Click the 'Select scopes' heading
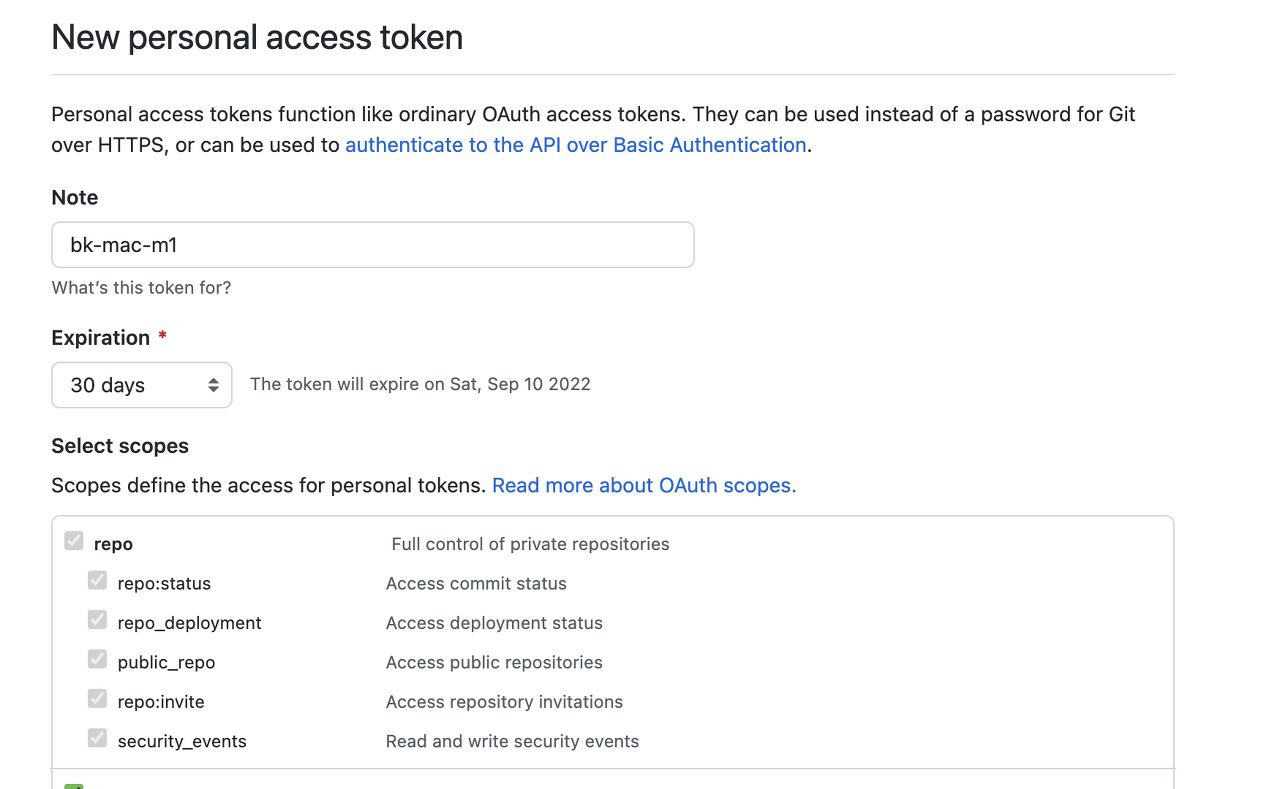This screenshot has height=789, width=1280. pos(120,446)
